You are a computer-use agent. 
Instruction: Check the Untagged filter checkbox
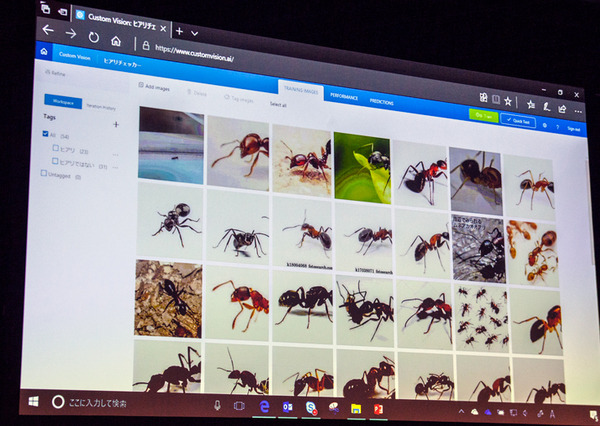pyautogui.click(x=44, y=173)
